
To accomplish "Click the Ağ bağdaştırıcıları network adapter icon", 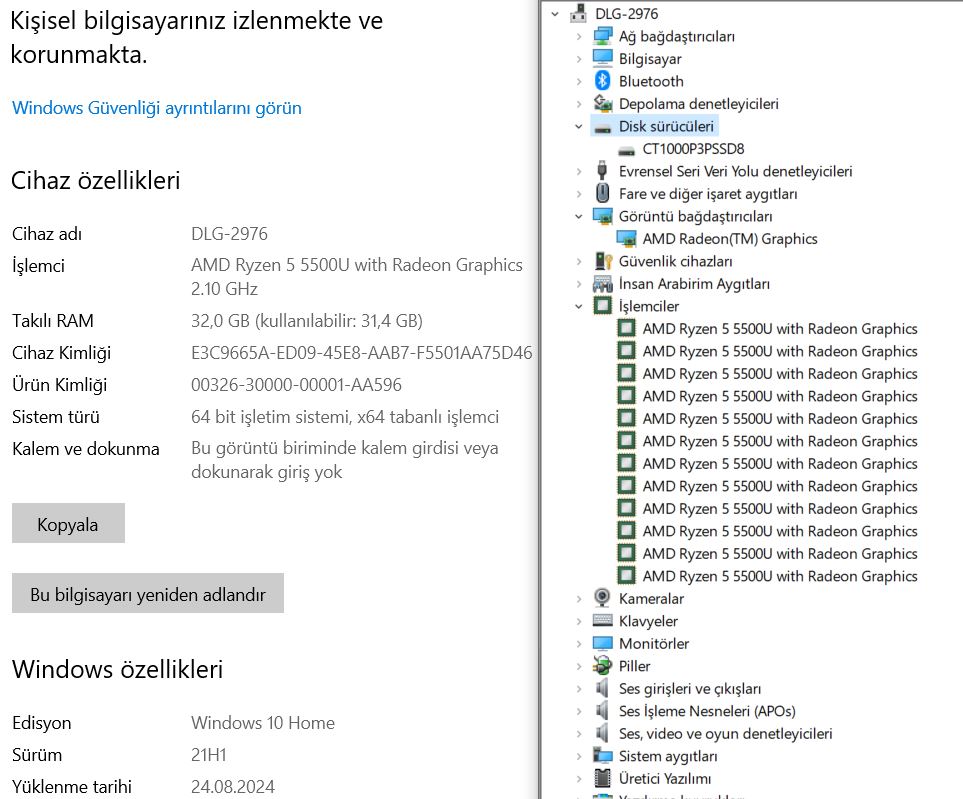I will (602, 36).
